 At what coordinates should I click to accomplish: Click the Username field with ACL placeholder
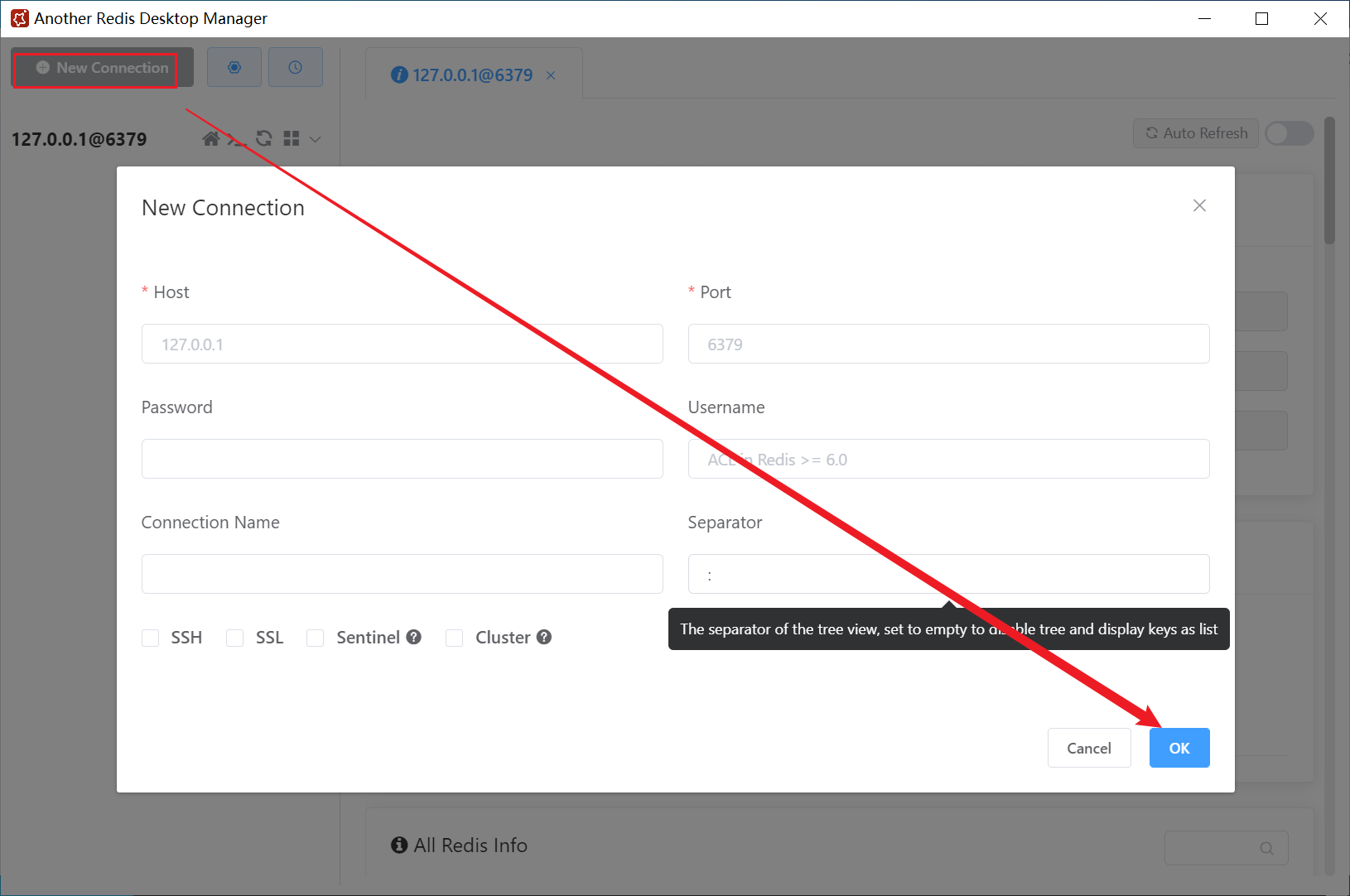pyautogui.click(x=949, y=459)
